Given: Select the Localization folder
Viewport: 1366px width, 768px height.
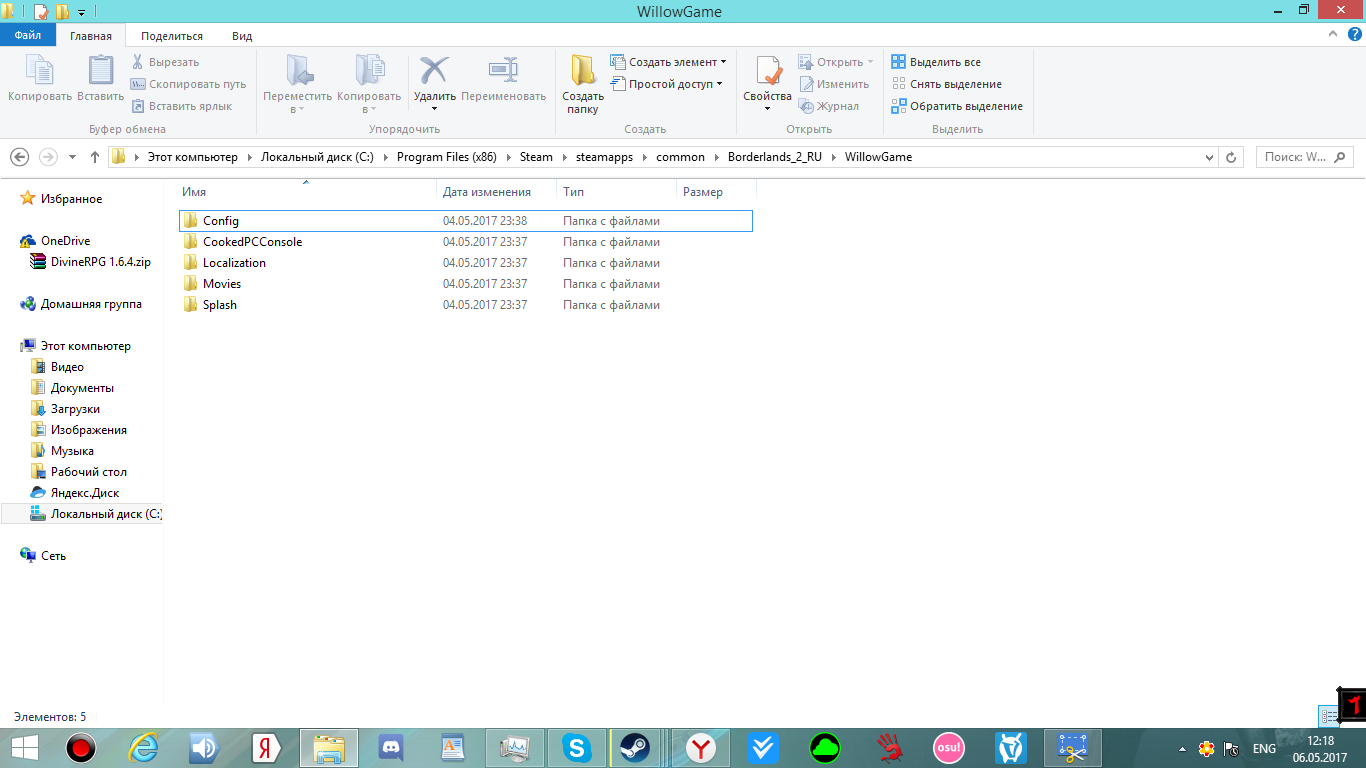Looking at the screenshot, I should pos(466,263).
